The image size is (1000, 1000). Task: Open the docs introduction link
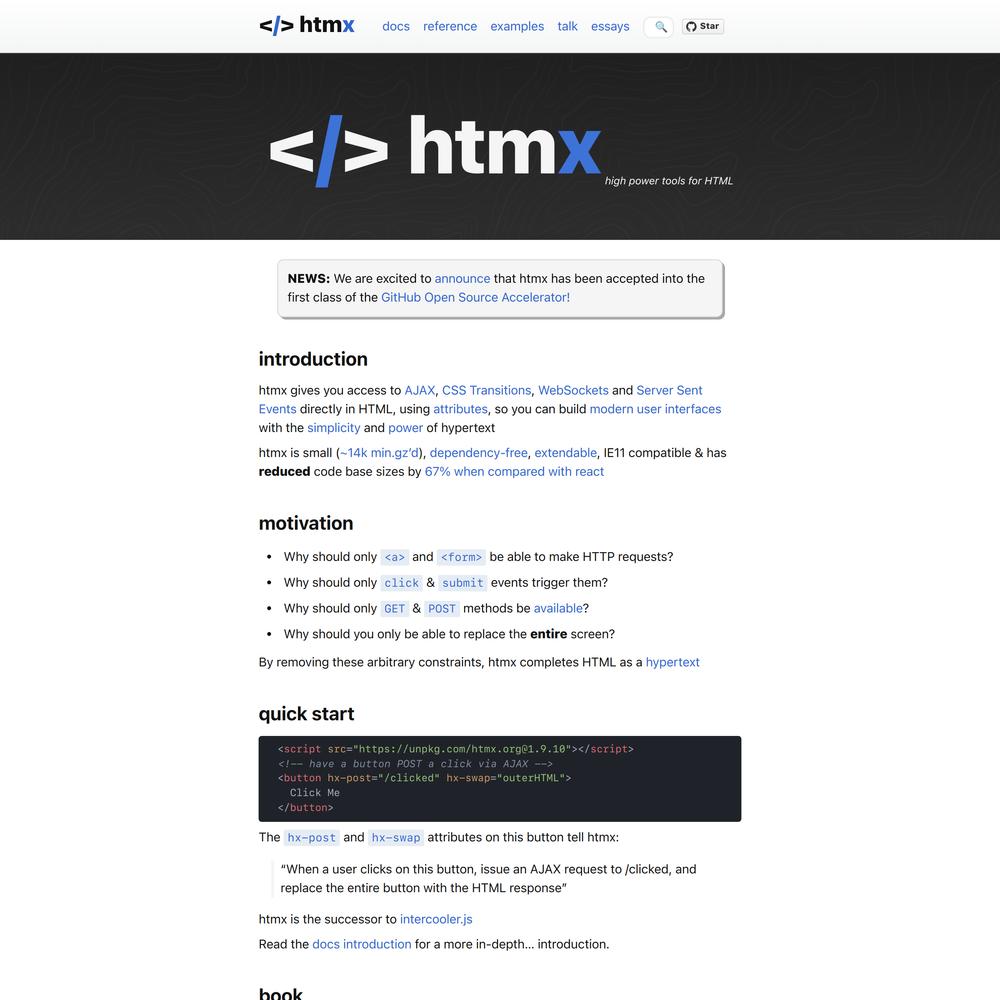[x=362, y=944]
